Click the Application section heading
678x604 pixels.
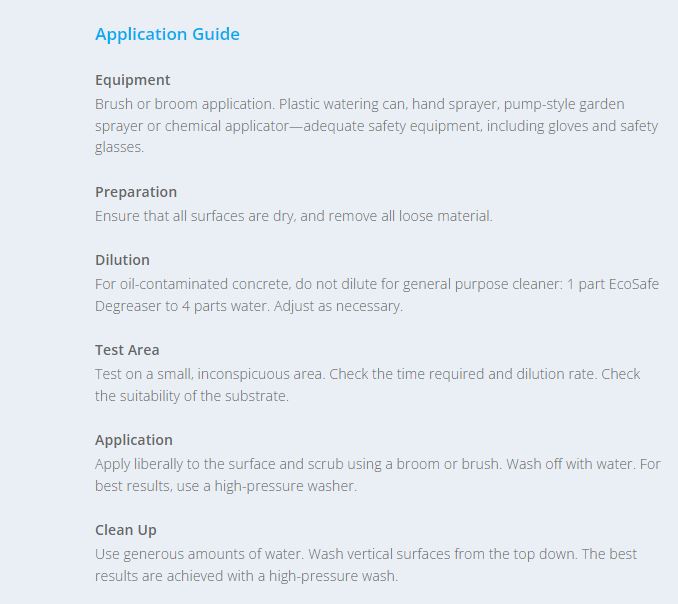[133, 440]
